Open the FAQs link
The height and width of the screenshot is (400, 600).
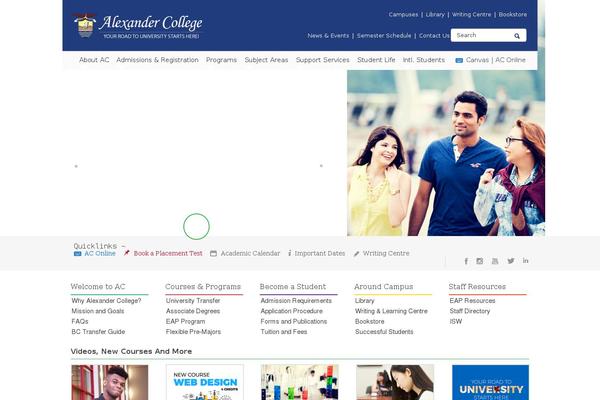[x=80, y=322]
